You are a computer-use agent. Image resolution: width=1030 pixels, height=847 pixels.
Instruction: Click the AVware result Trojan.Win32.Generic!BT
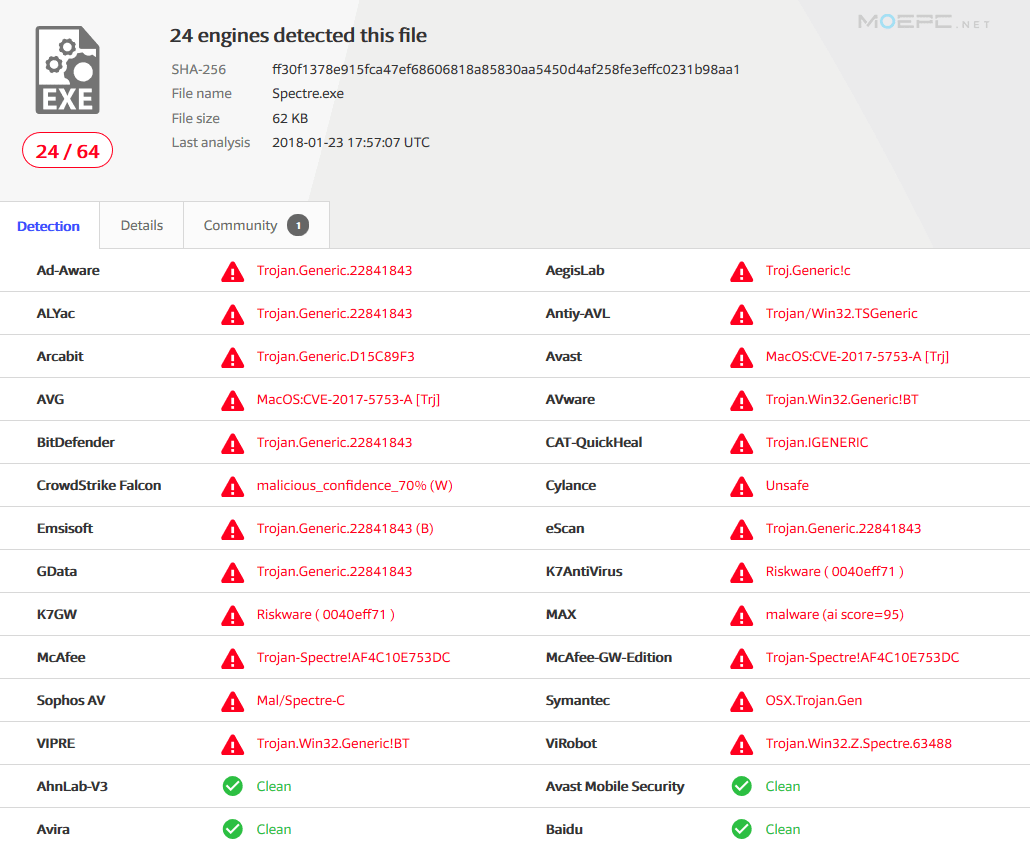842,400
